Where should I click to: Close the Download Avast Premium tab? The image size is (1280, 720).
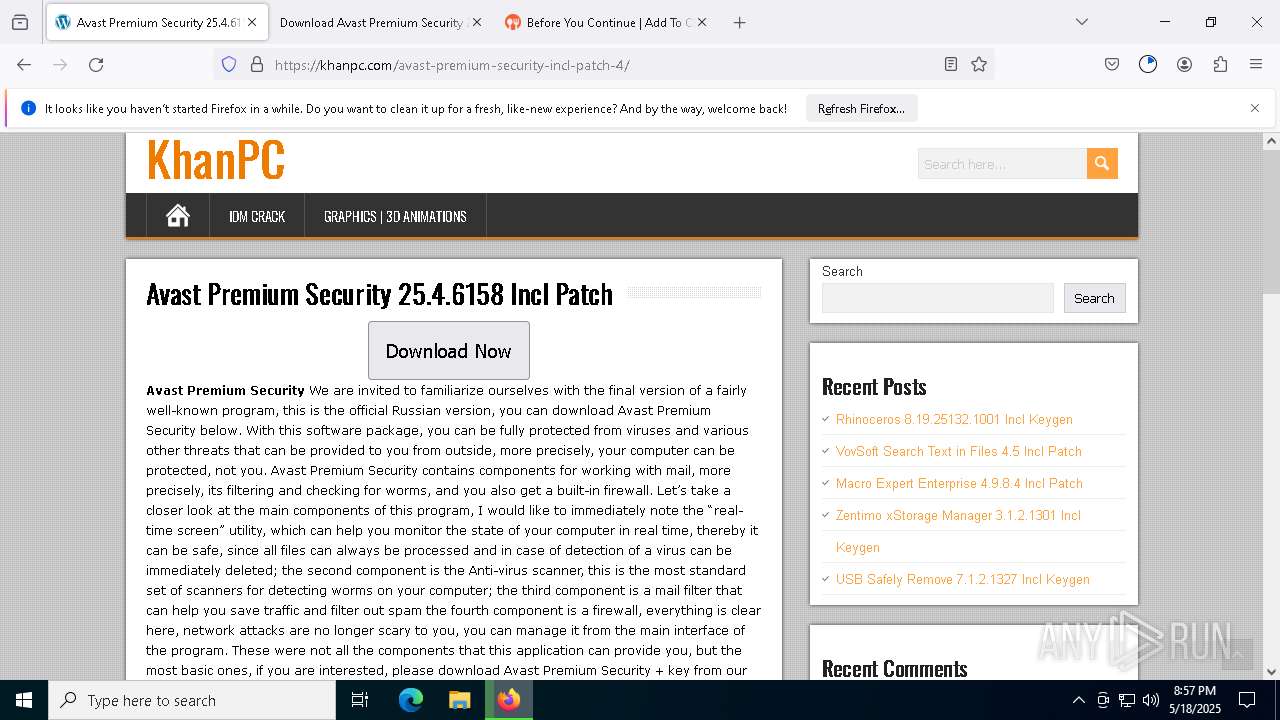(x=476, y=22)
